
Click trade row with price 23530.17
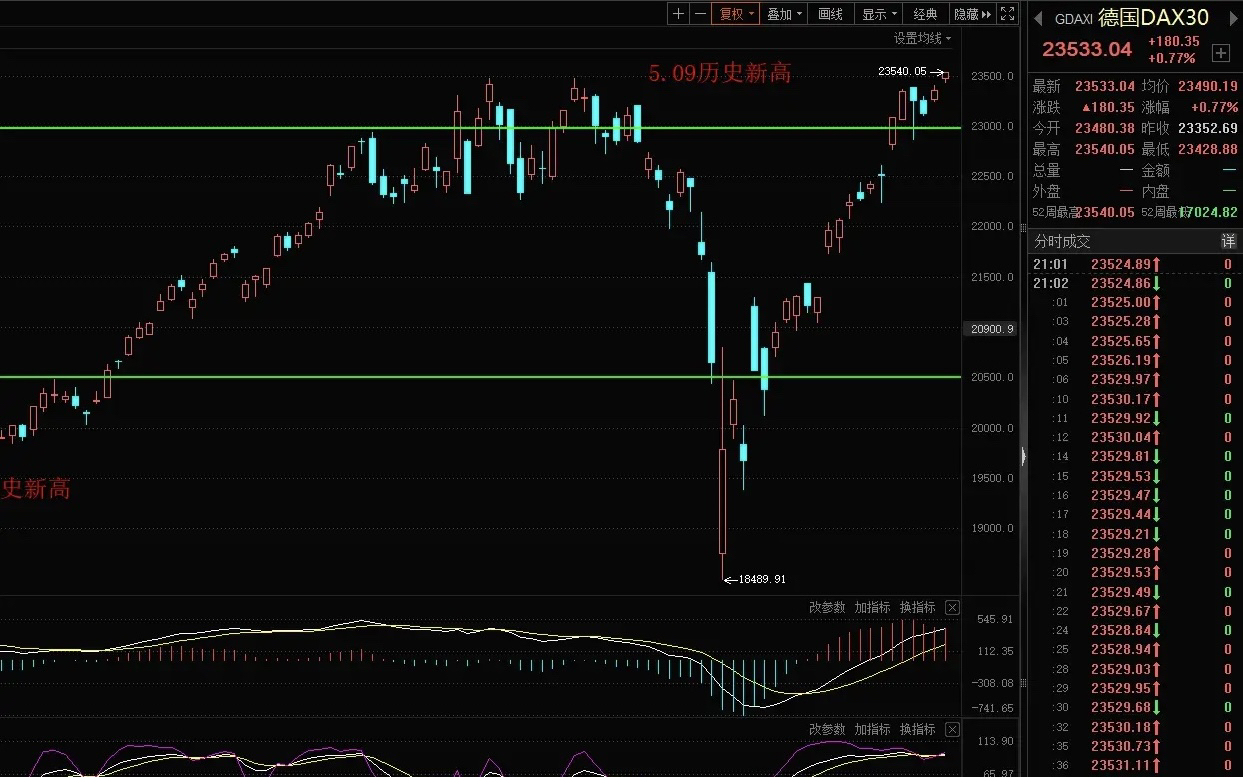(x=1135, y=399)
